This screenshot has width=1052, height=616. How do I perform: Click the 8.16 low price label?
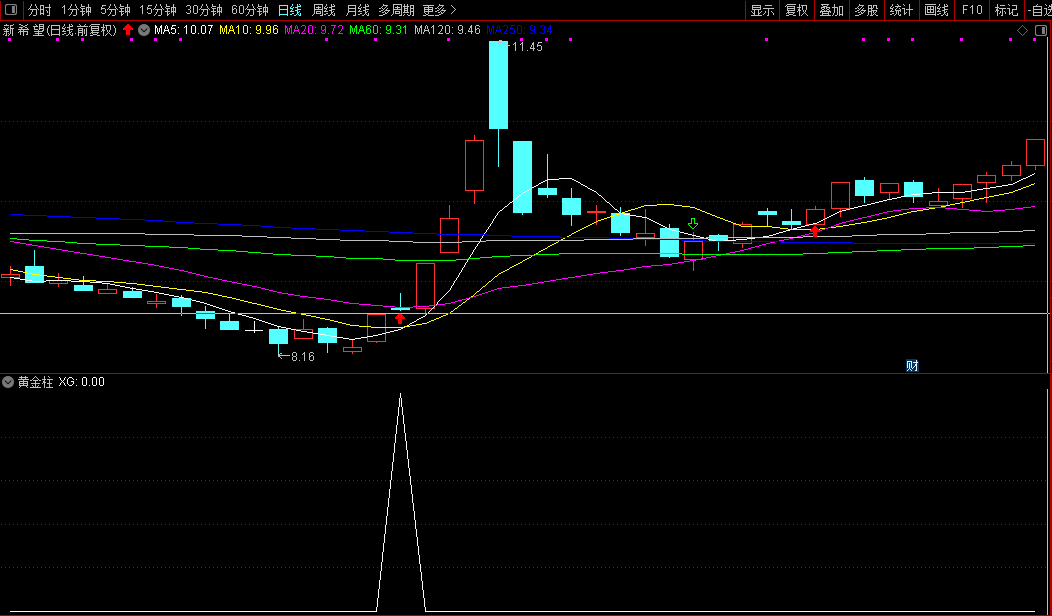pos(303,357)
